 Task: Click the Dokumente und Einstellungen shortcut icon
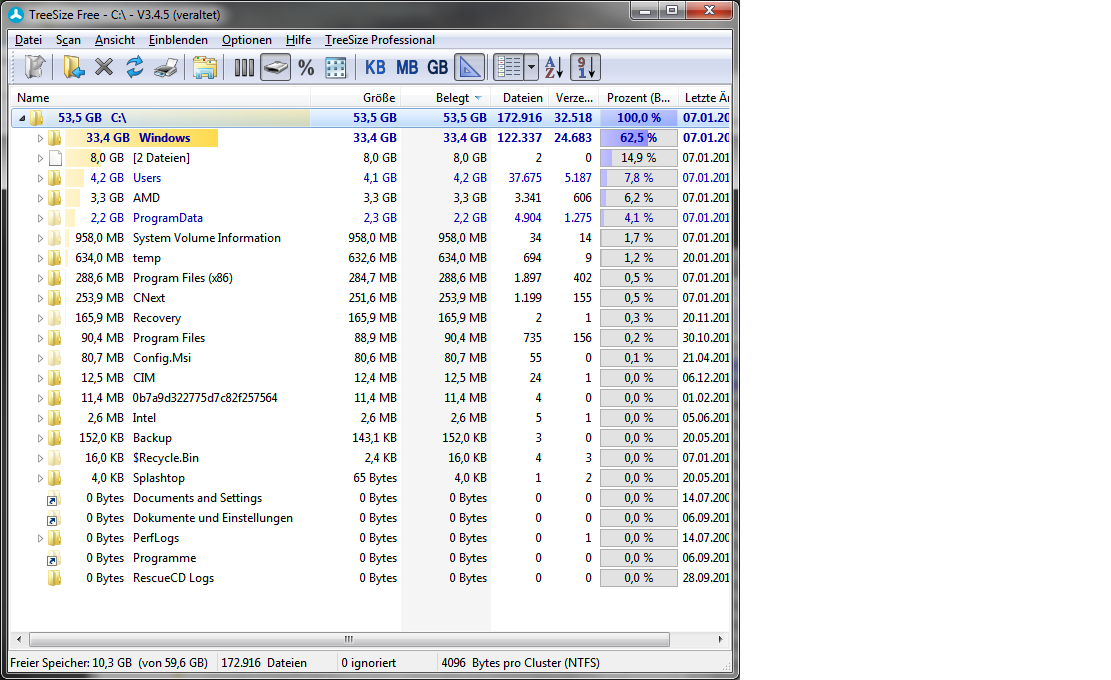click(x=55, y=518)
